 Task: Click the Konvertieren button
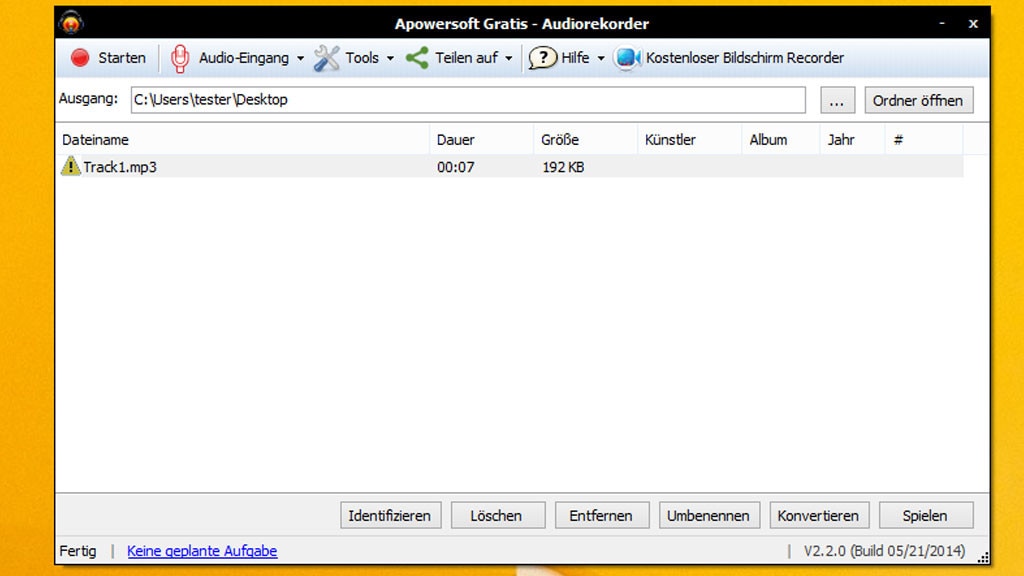pyautogui.click(x=819, y=515)
